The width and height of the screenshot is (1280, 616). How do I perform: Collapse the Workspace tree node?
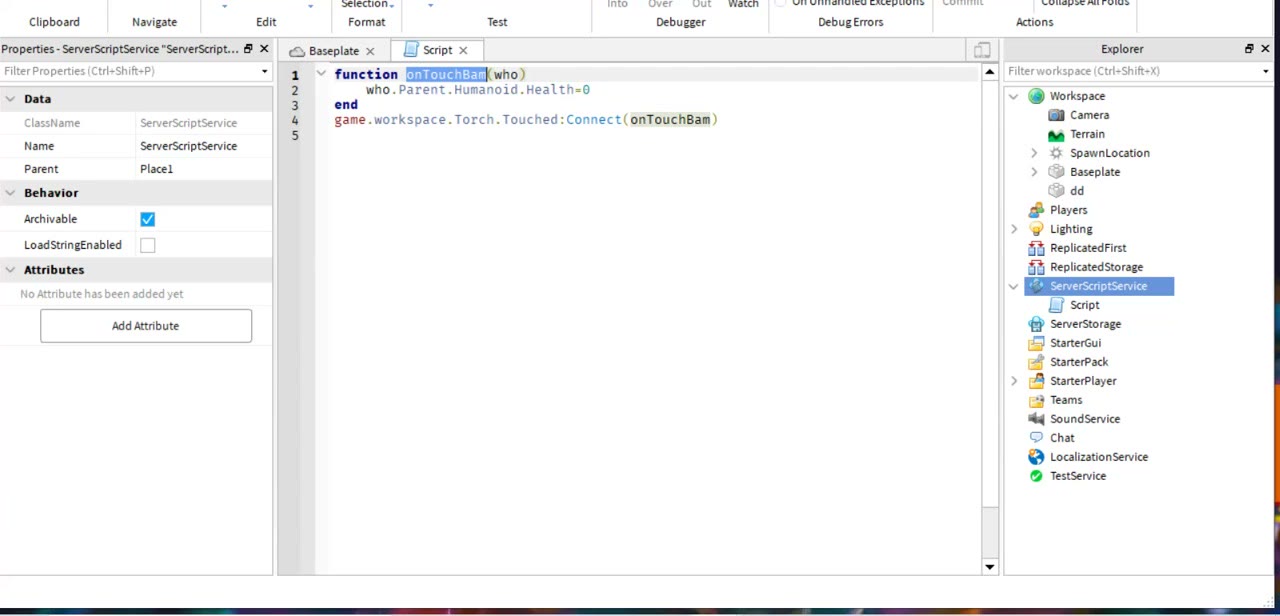[x=1014, y=96]
